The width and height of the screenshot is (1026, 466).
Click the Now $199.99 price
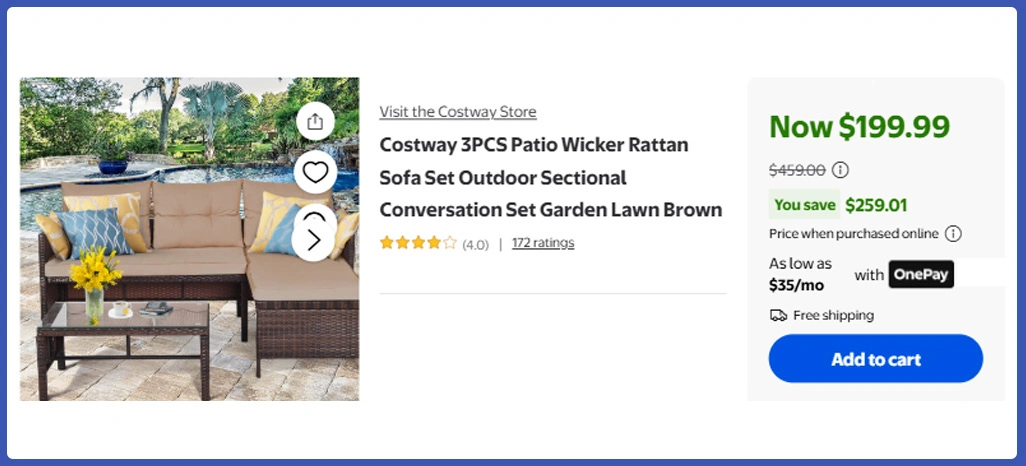click(x=859, y=127)
